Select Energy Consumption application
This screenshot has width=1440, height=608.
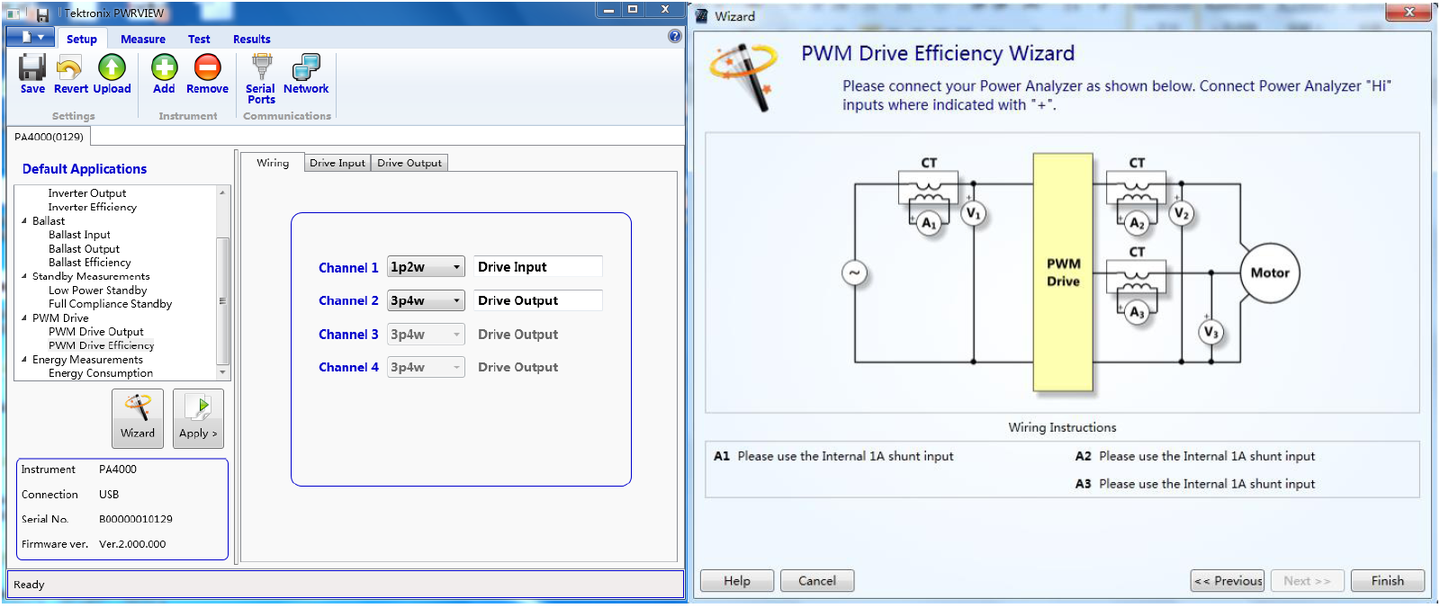[x=101, y=373]
